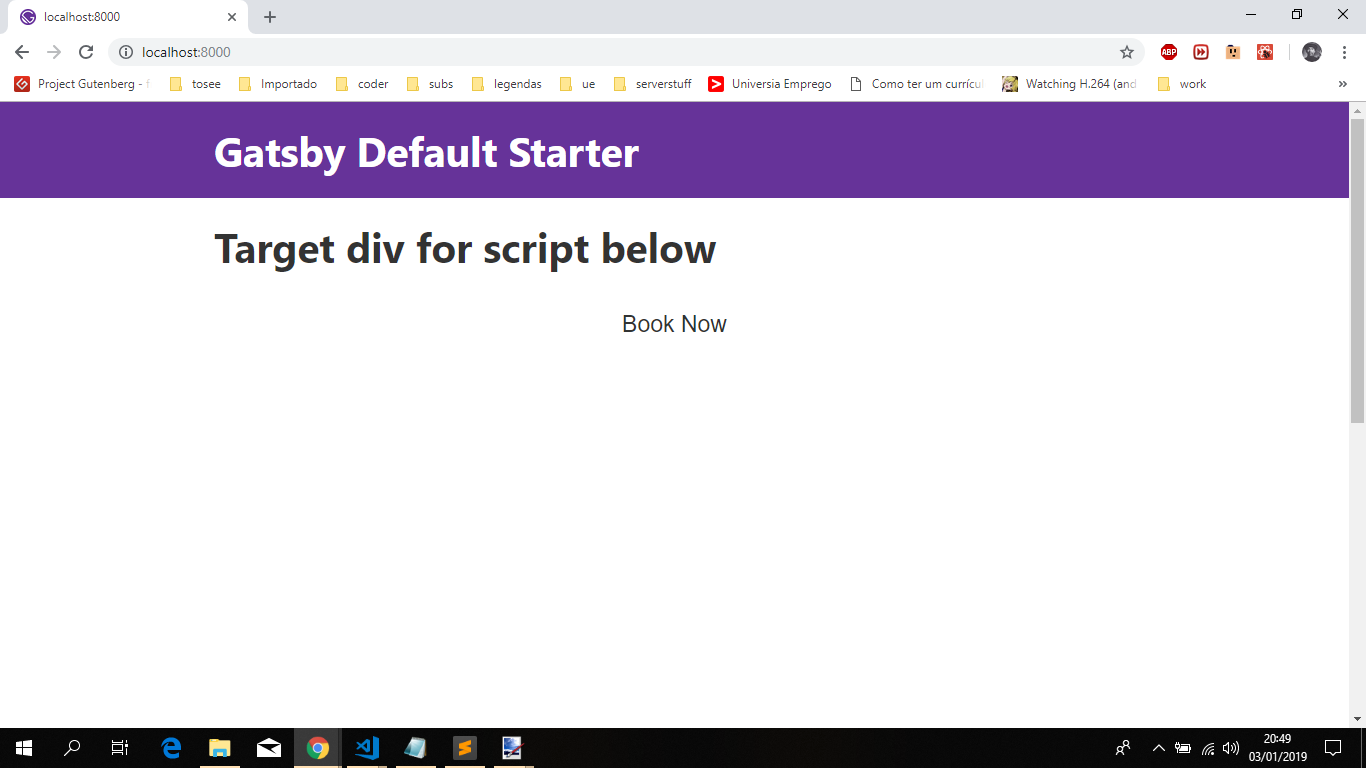1366x768 pixels.
Task: Open the tosee bookmarks folder
Action: (x=195, y=84)
